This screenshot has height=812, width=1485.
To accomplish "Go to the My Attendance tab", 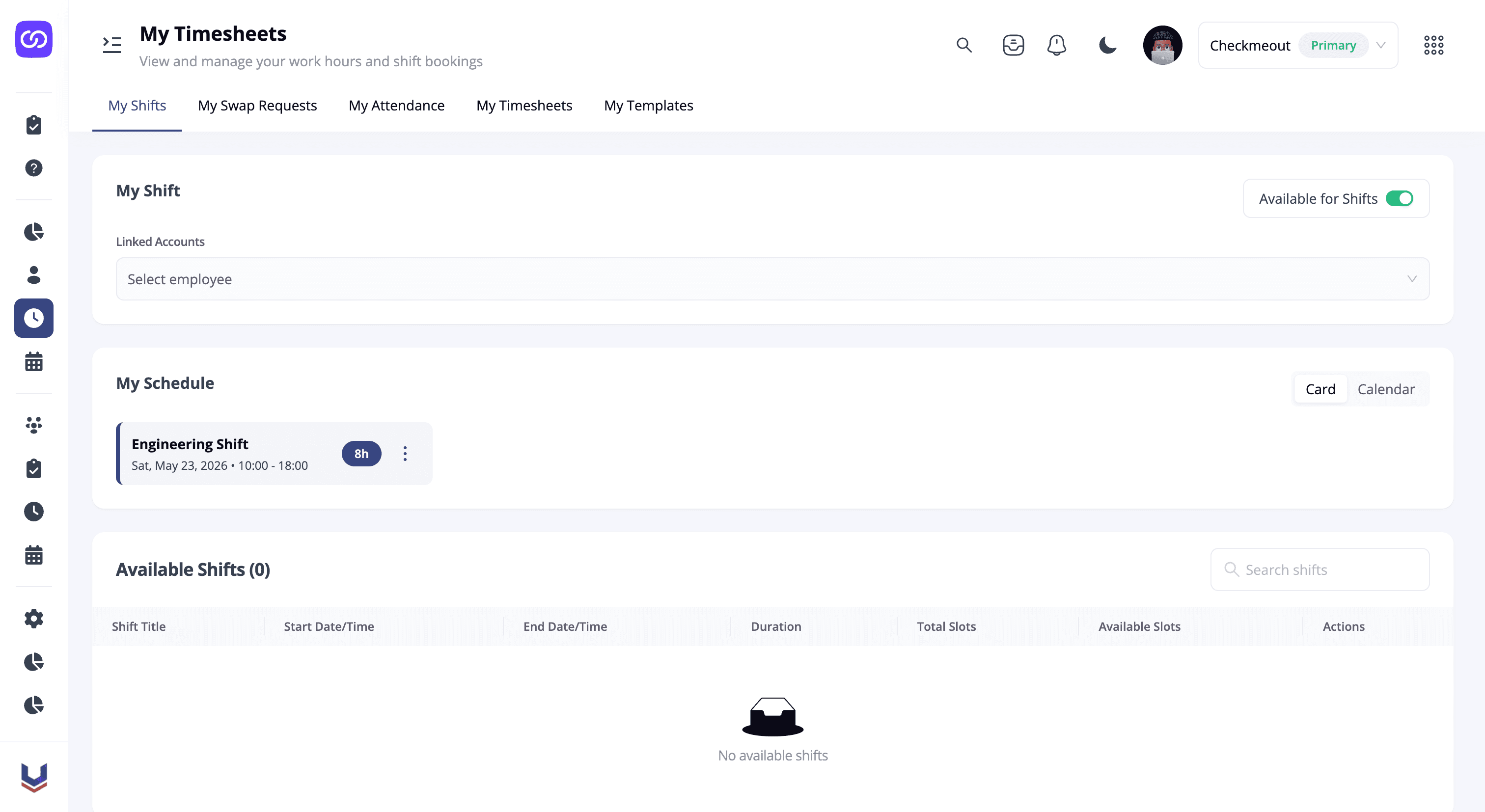I will pyautogui.click(x=396, y=106).
